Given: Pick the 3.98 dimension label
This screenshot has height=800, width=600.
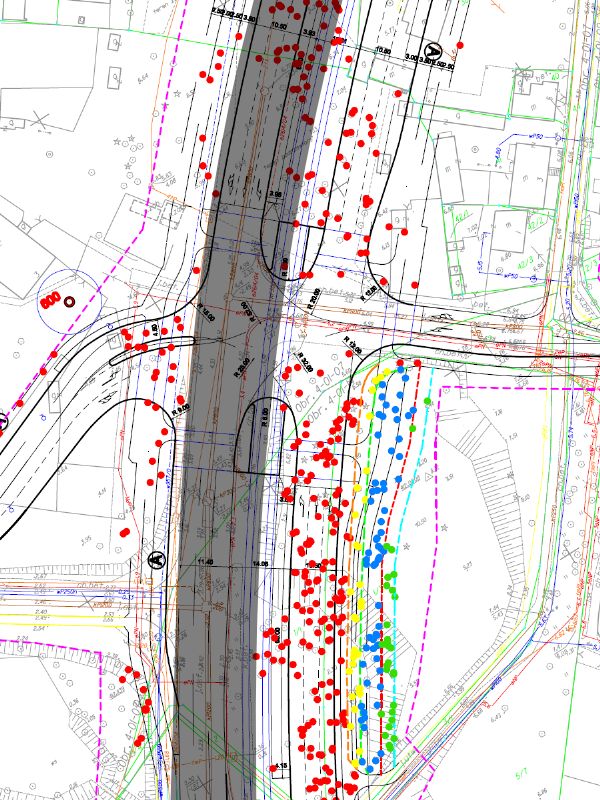Looking at the screenshot, I should coord(276,194).
